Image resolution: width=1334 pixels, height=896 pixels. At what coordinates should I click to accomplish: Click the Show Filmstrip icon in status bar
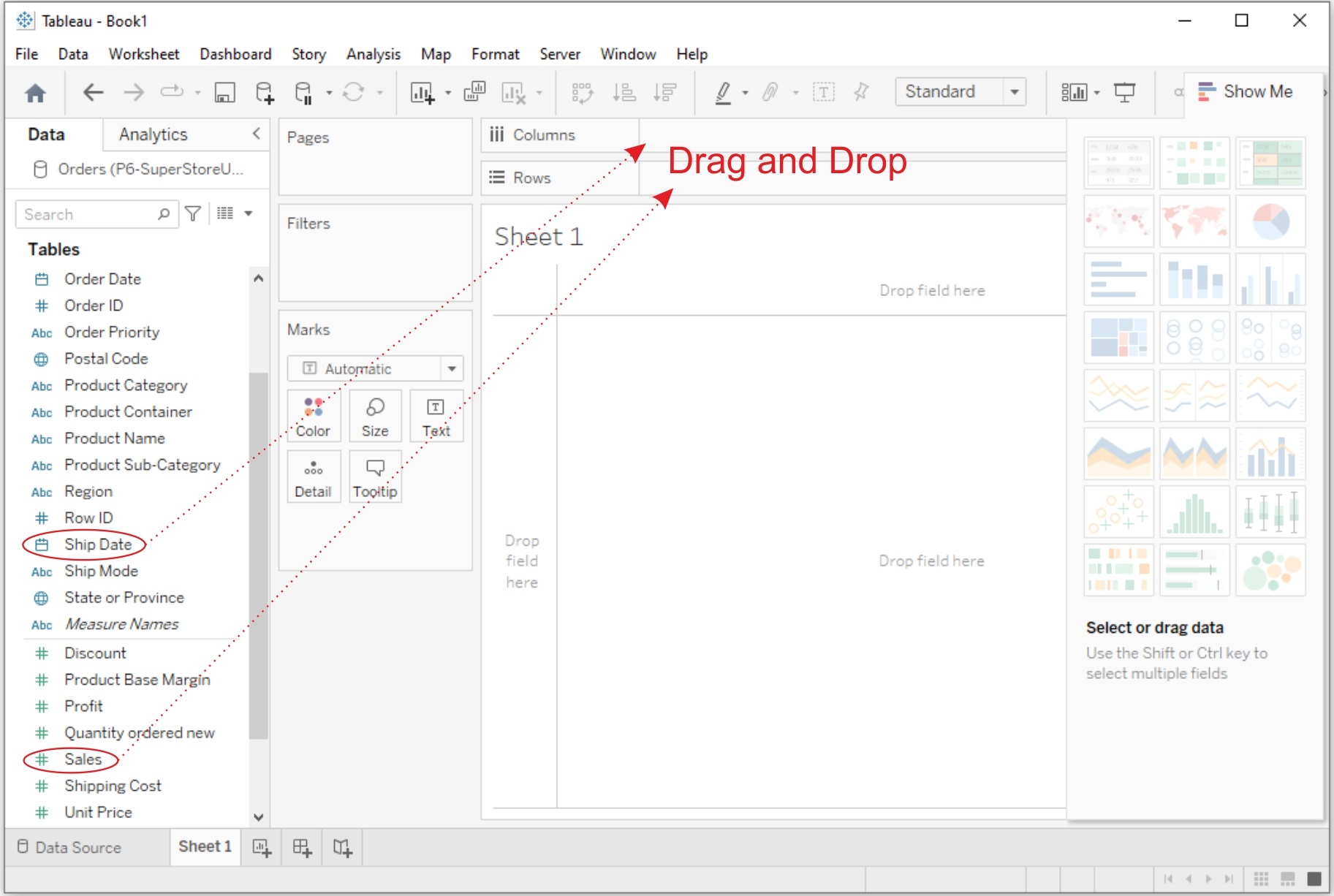(1288, 878)
